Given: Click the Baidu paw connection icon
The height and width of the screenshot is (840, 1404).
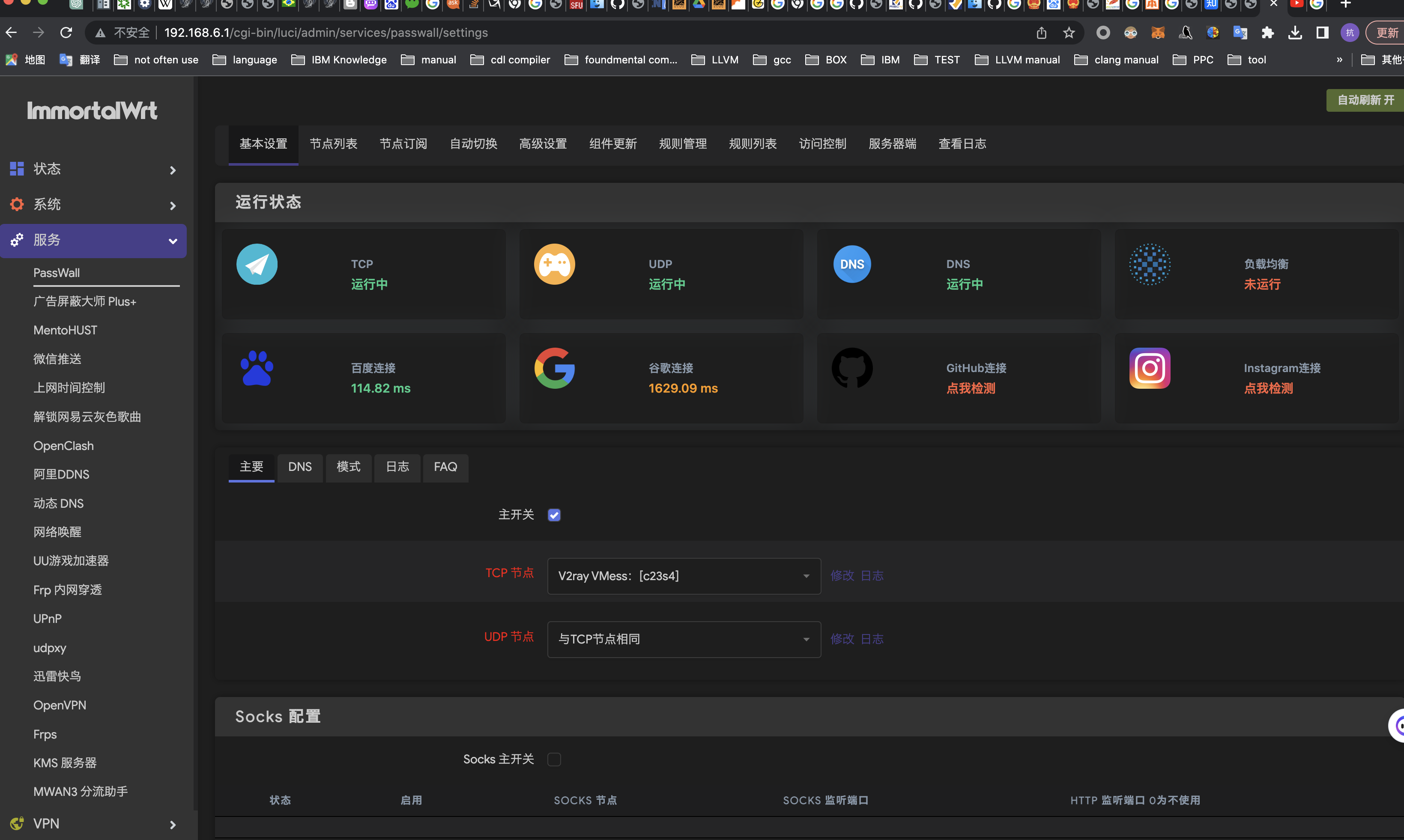Looking at the screenshot, I should [257, 369].
